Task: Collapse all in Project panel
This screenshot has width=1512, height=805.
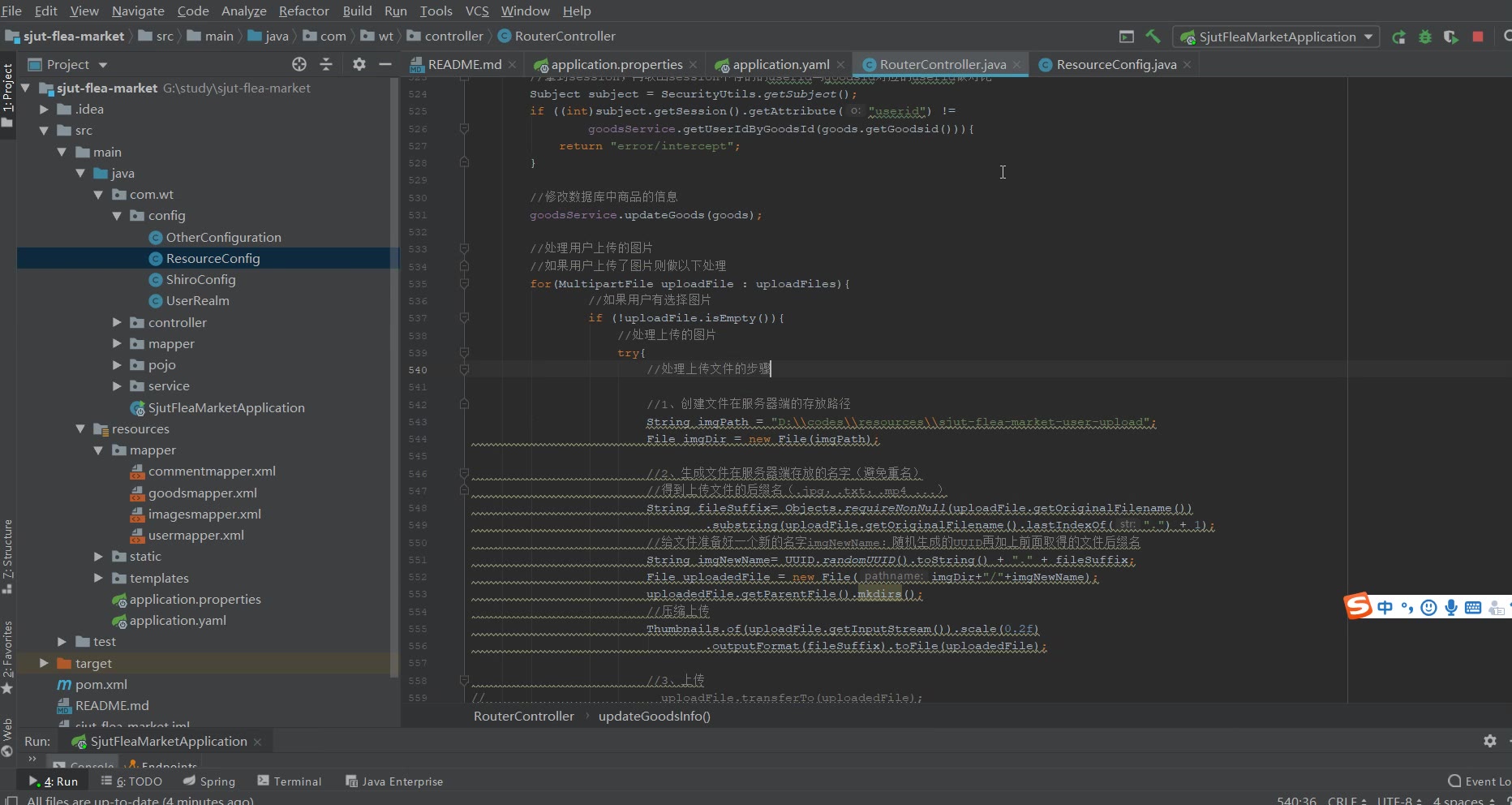Action: tap(326, 64)
